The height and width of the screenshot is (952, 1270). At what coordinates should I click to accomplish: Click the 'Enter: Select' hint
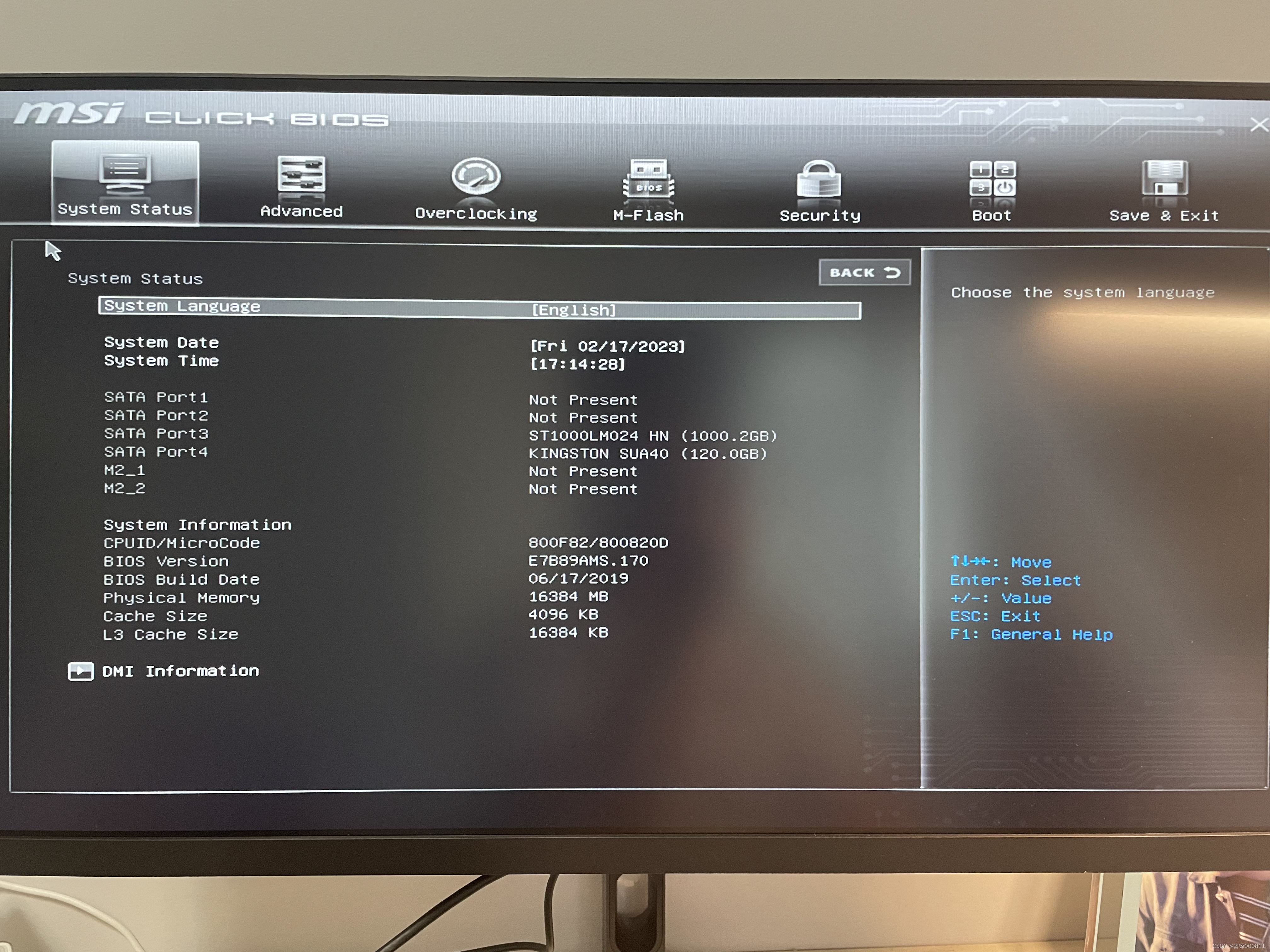(1015, 580)
